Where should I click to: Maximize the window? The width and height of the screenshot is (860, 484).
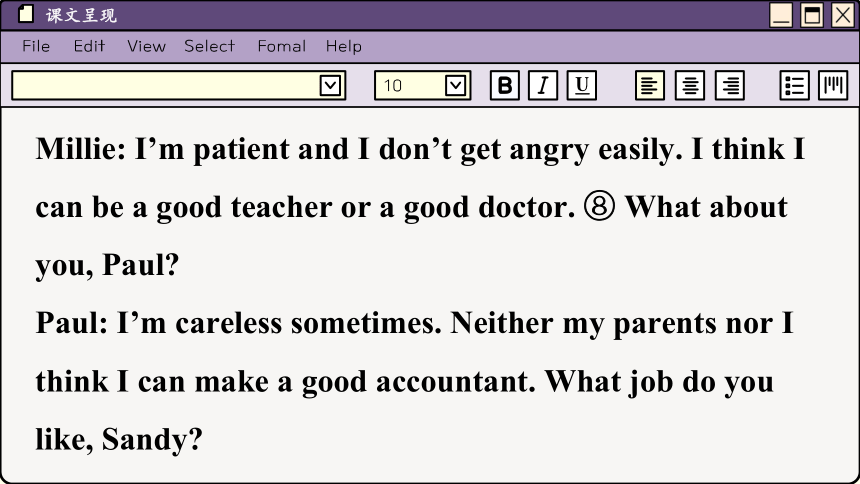tap(812, 15)
